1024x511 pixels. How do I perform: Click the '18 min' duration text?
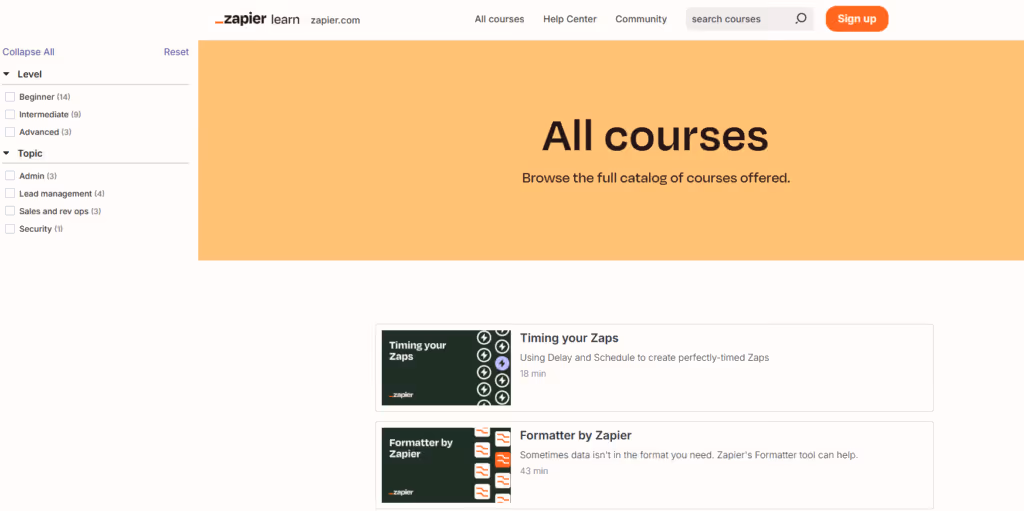[x=533, y=374]
